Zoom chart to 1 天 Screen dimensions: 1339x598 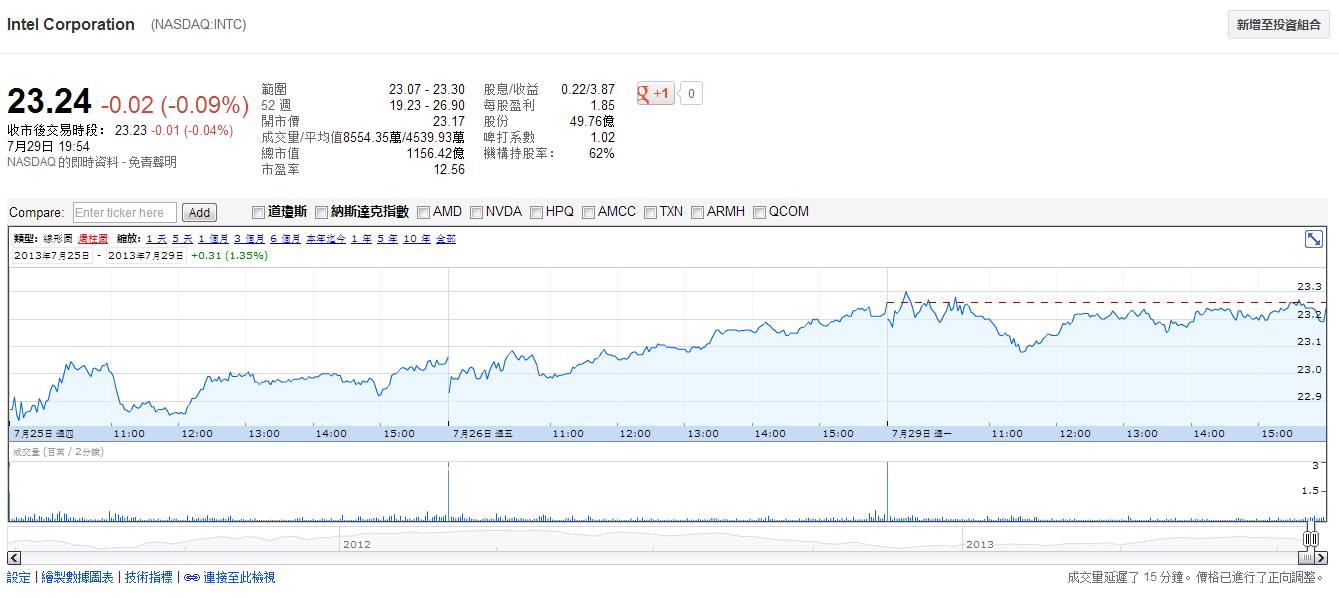click(156, 239)
